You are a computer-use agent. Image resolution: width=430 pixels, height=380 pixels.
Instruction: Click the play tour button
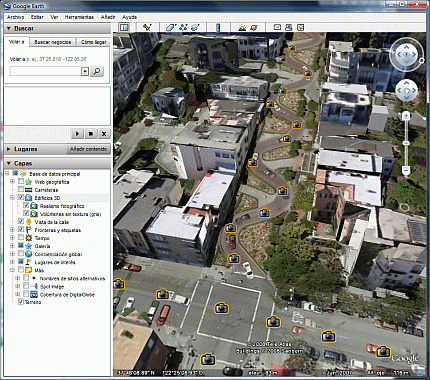tap(77, 134)
